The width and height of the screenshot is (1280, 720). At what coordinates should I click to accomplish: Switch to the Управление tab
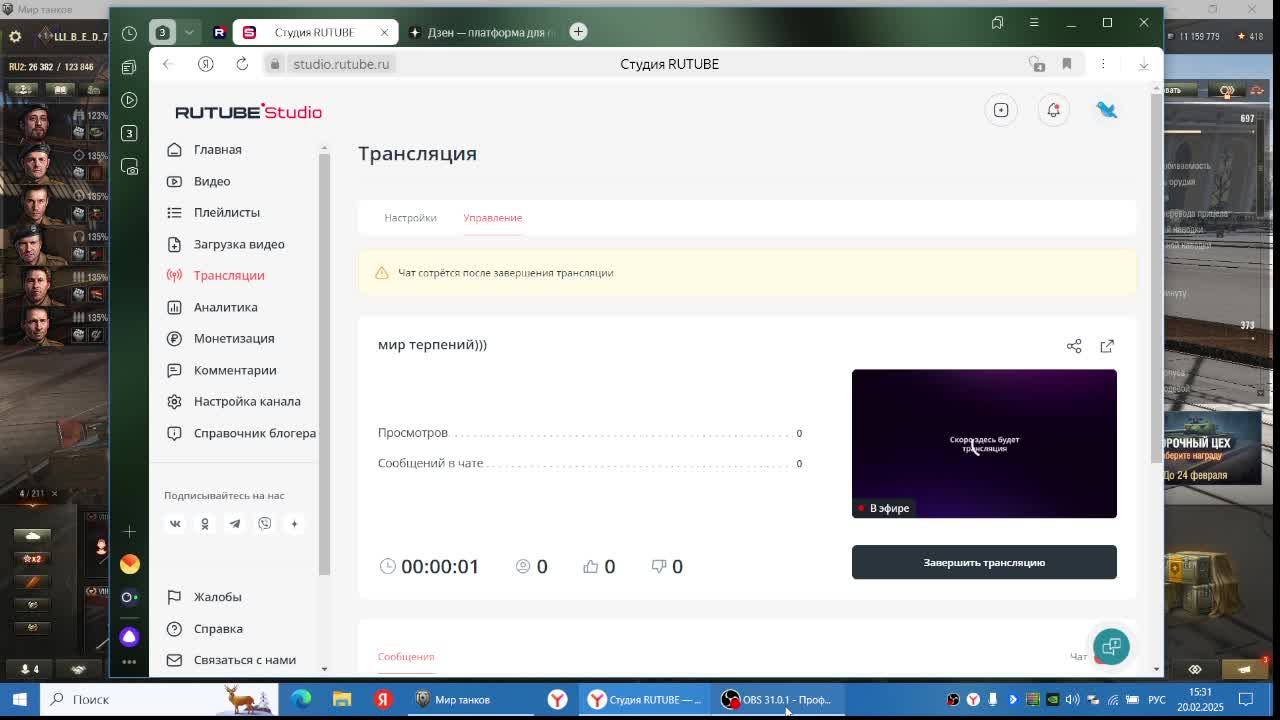coord(492,217)
